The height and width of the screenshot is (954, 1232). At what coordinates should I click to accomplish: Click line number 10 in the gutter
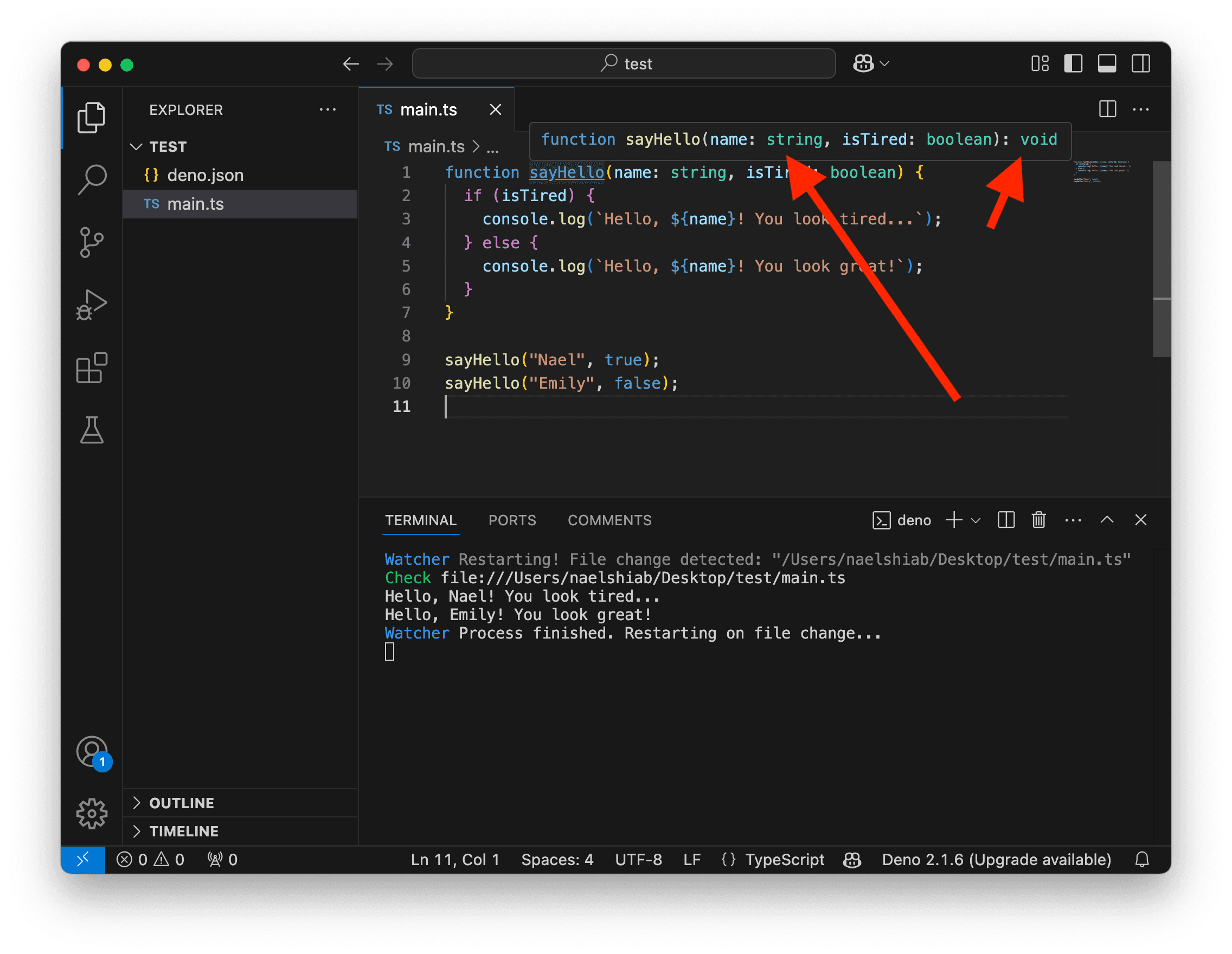[402, 383]
